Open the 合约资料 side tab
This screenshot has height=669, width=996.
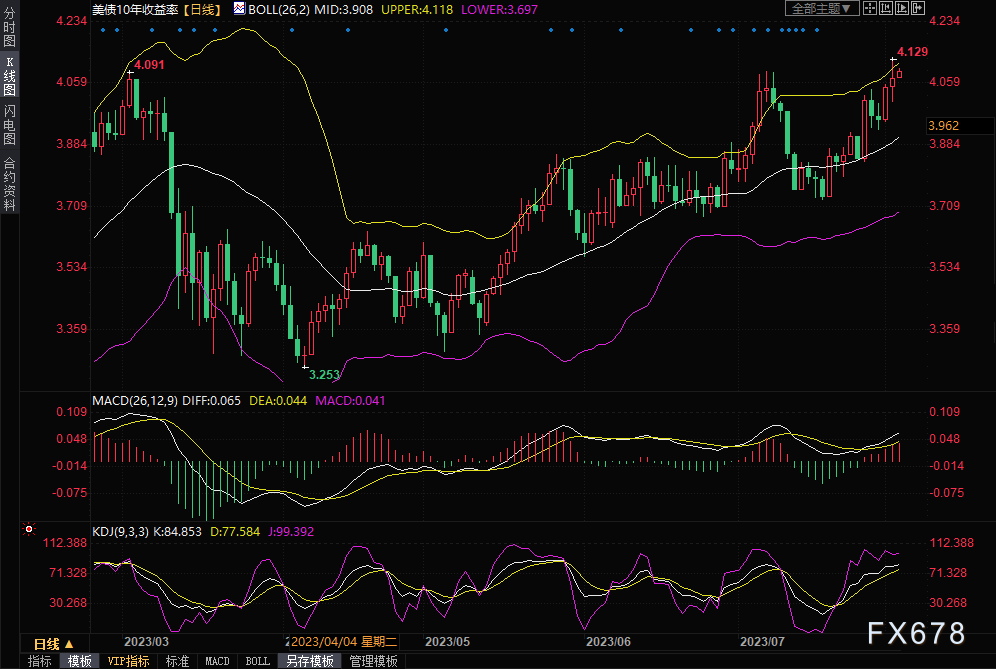[x=9, y=185]
